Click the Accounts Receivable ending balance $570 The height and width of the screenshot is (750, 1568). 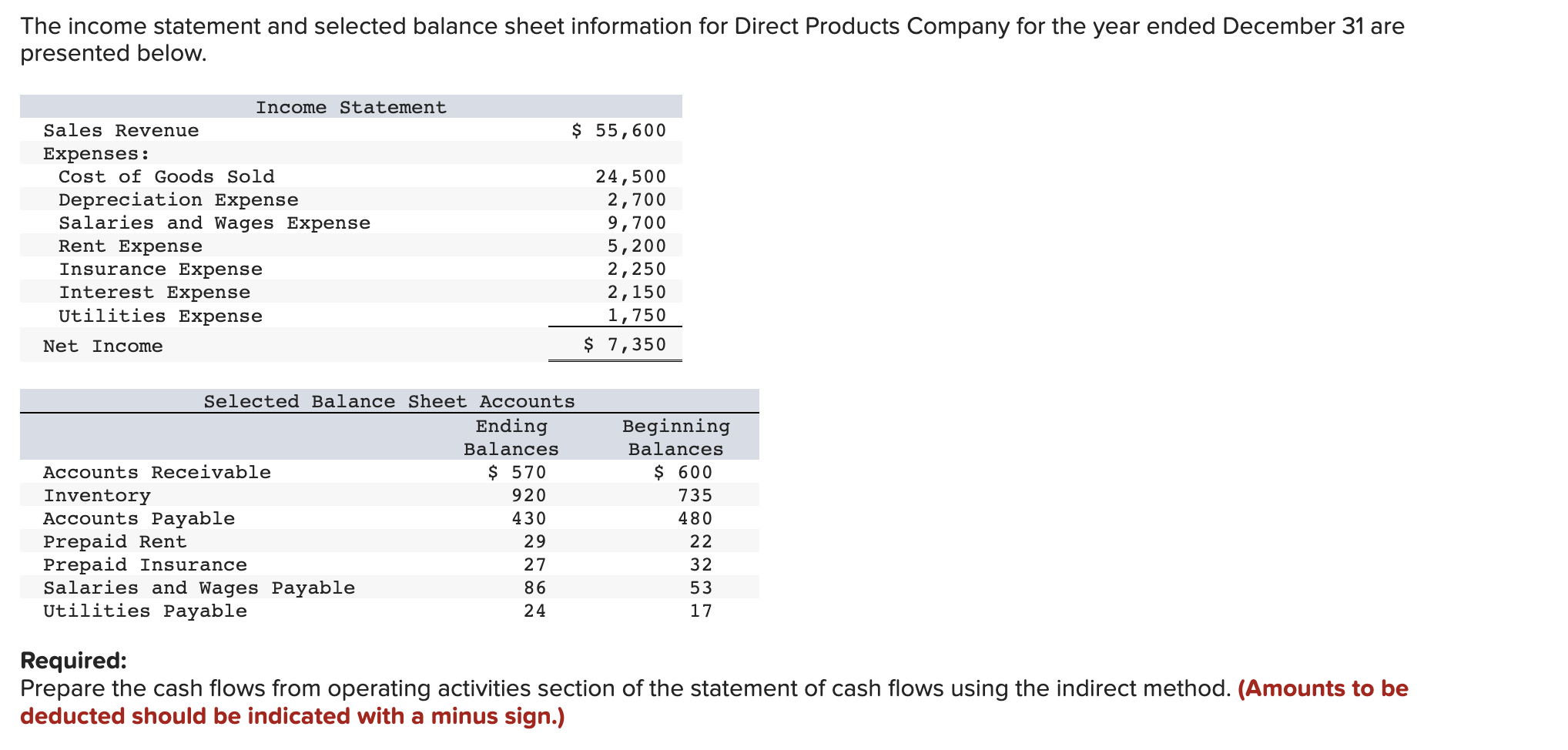click(517, 472)
